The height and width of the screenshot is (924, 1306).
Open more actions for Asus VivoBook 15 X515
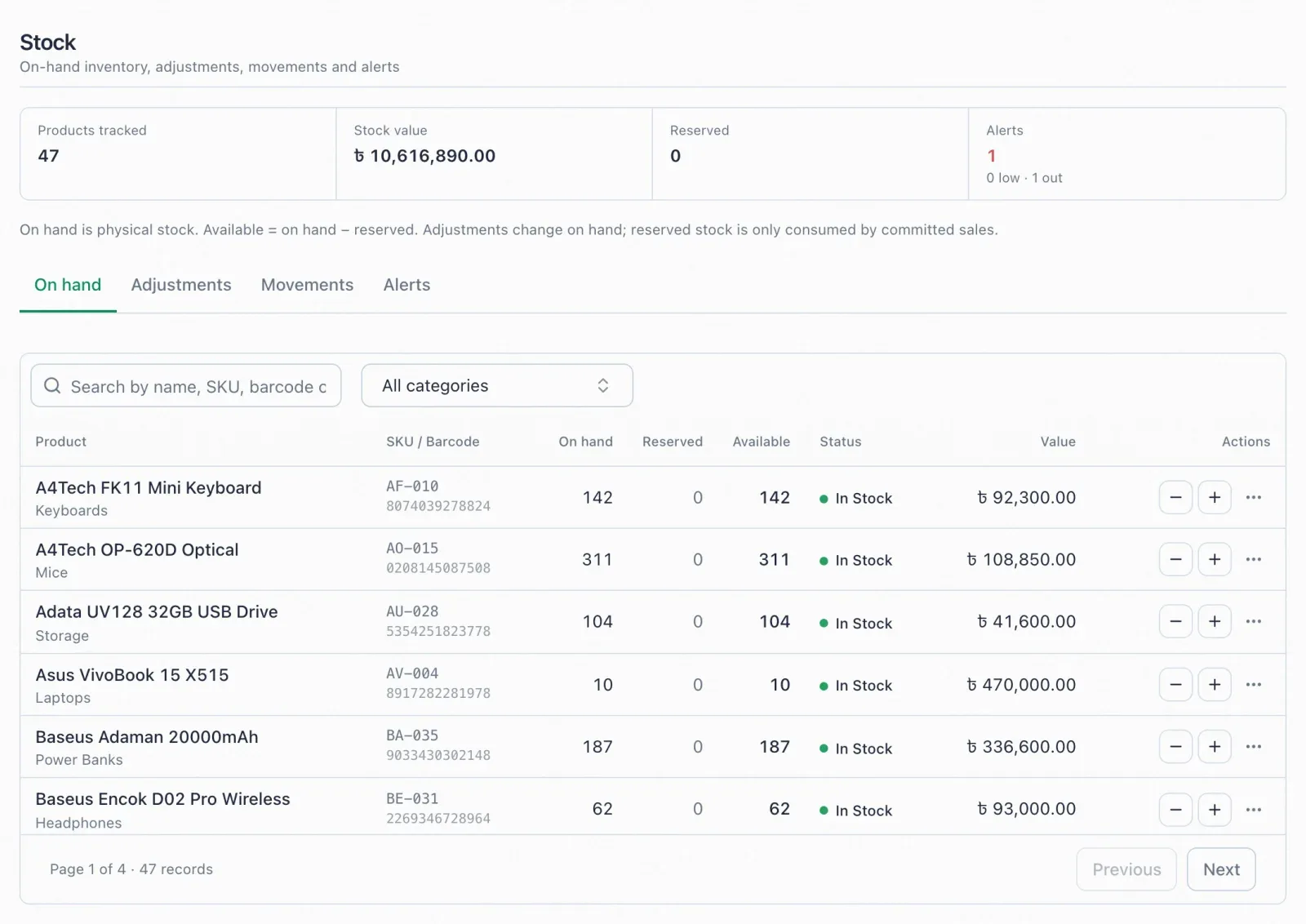pyautogui.click(x=1254, y=684)
